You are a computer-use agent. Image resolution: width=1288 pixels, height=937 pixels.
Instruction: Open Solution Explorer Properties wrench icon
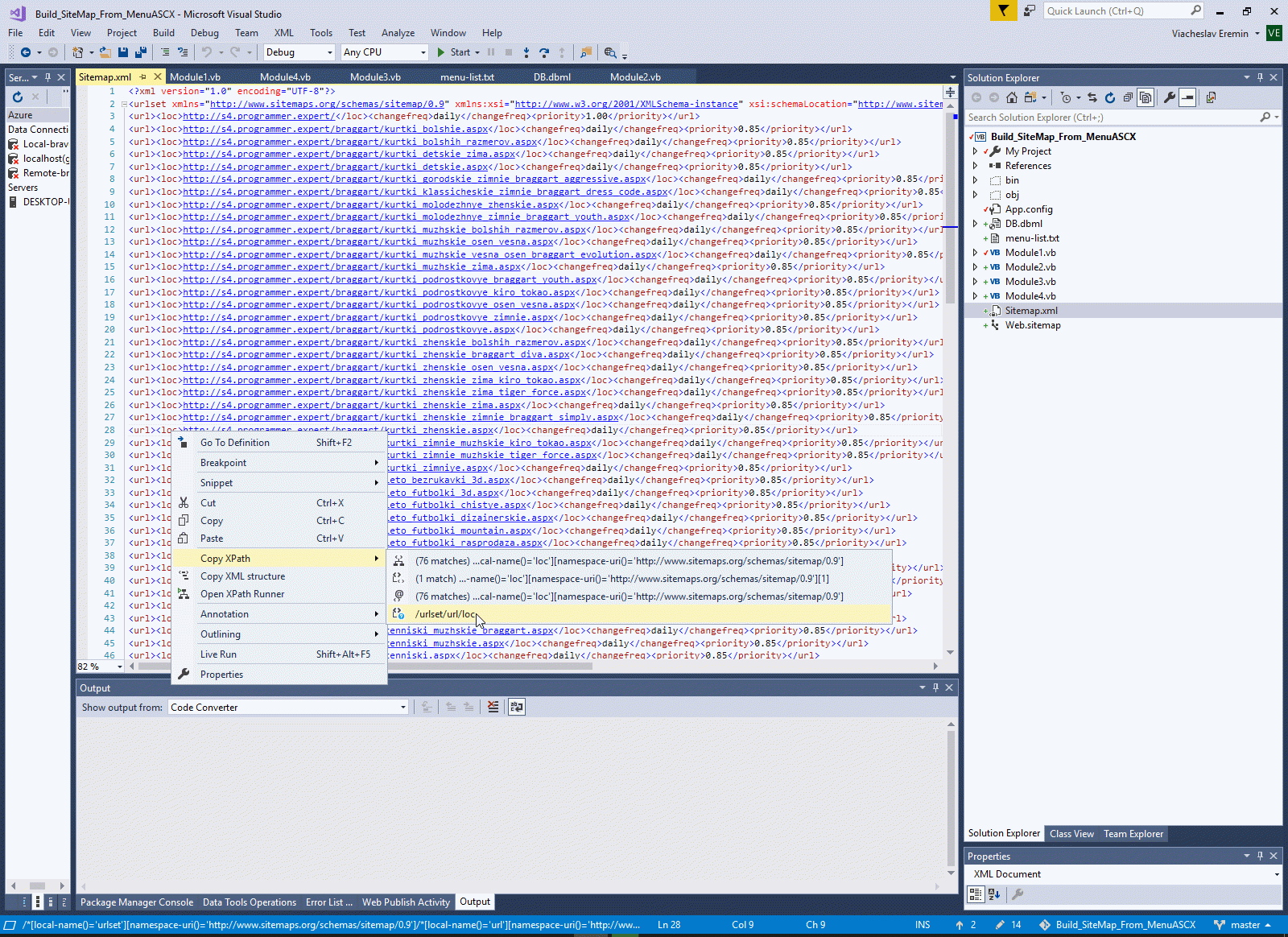click(x=1170, y=97)
